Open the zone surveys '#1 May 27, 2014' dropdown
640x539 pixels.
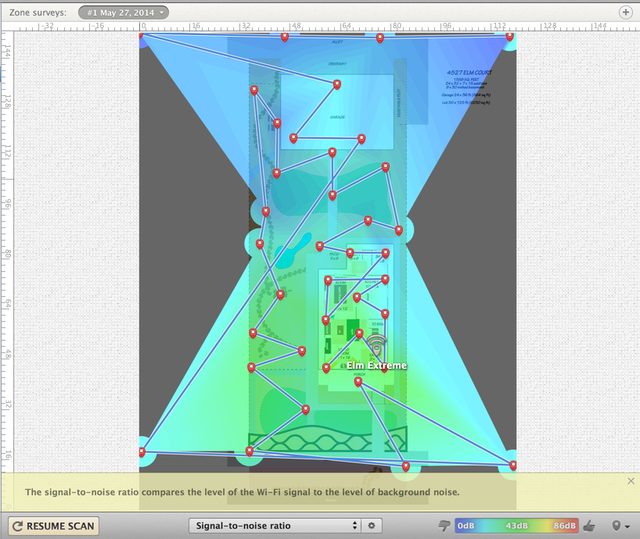pyautogui.click(x=123, y=11)
